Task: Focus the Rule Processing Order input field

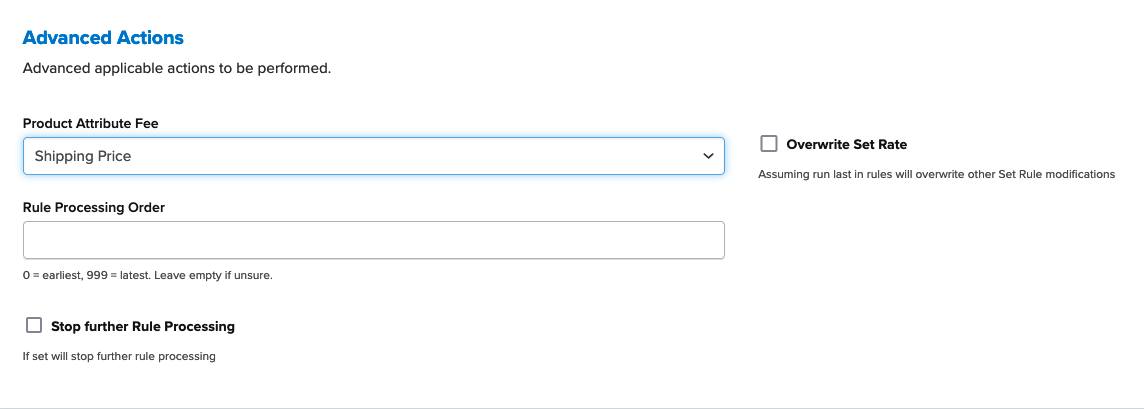Action: pos(373,240)
